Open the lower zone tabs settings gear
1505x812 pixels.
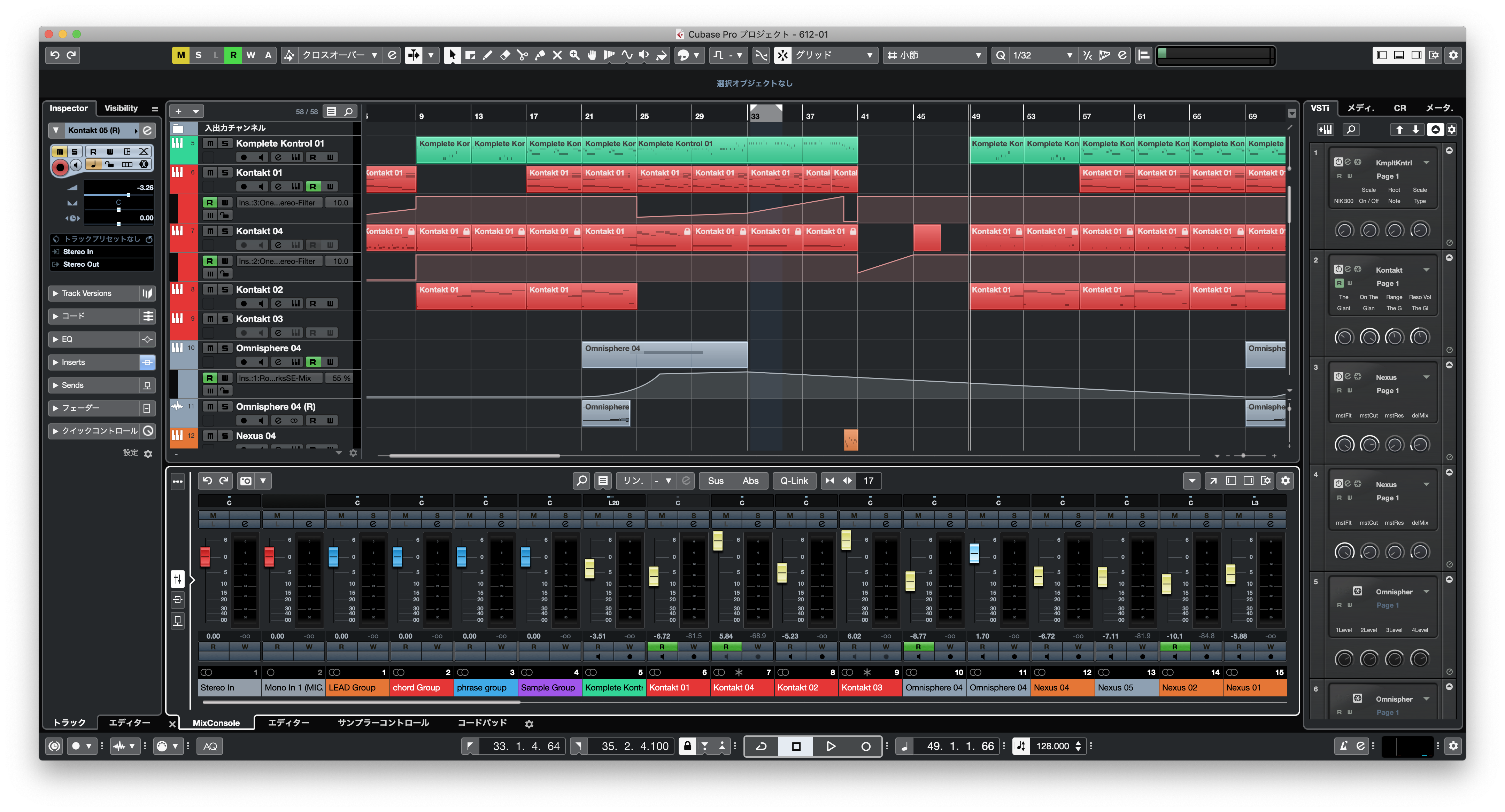[x=529, y=724]
